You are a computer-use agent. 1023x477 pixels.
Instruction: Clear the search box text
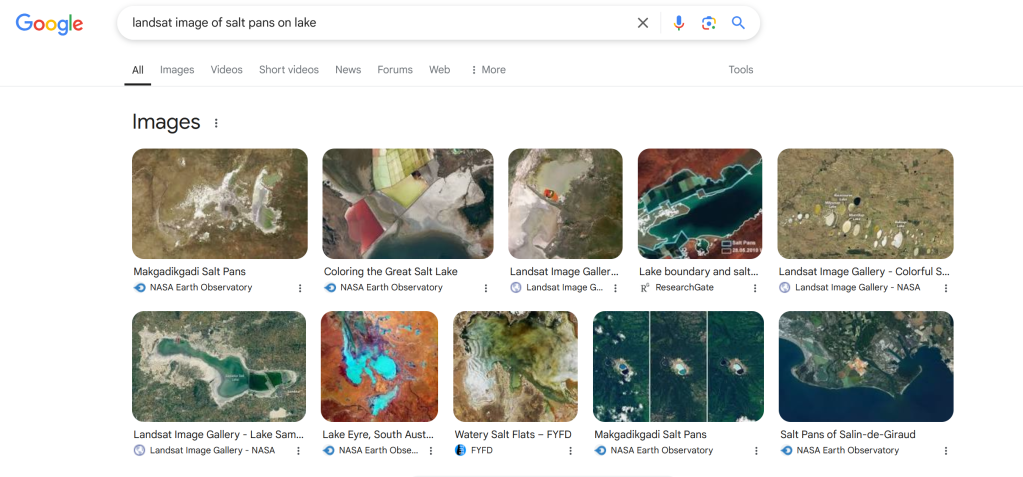pos(643,23)
